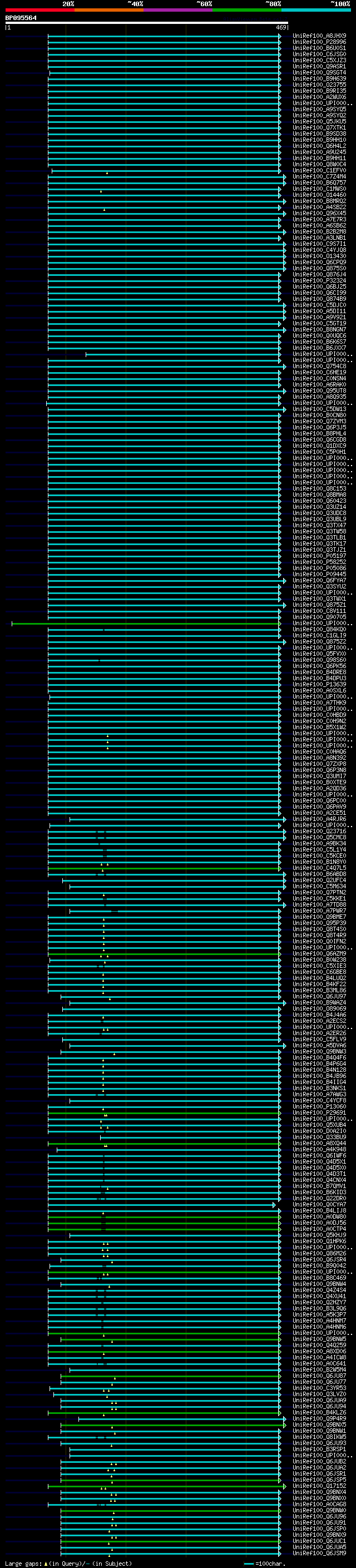Click the UniRef100_P13639 label

coord(319,685)
